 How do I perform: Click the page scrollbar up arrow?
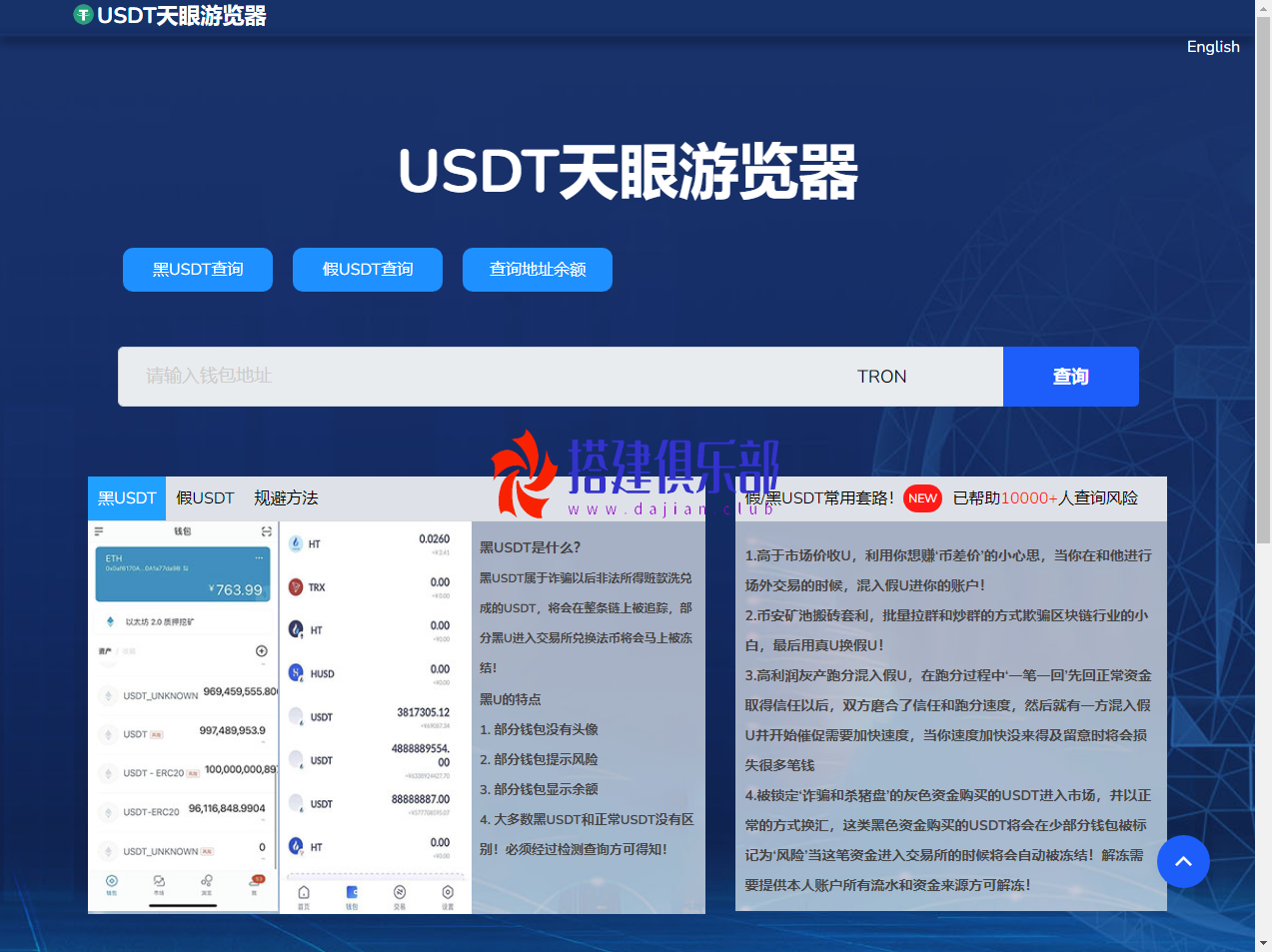[x=1264, y=9]
